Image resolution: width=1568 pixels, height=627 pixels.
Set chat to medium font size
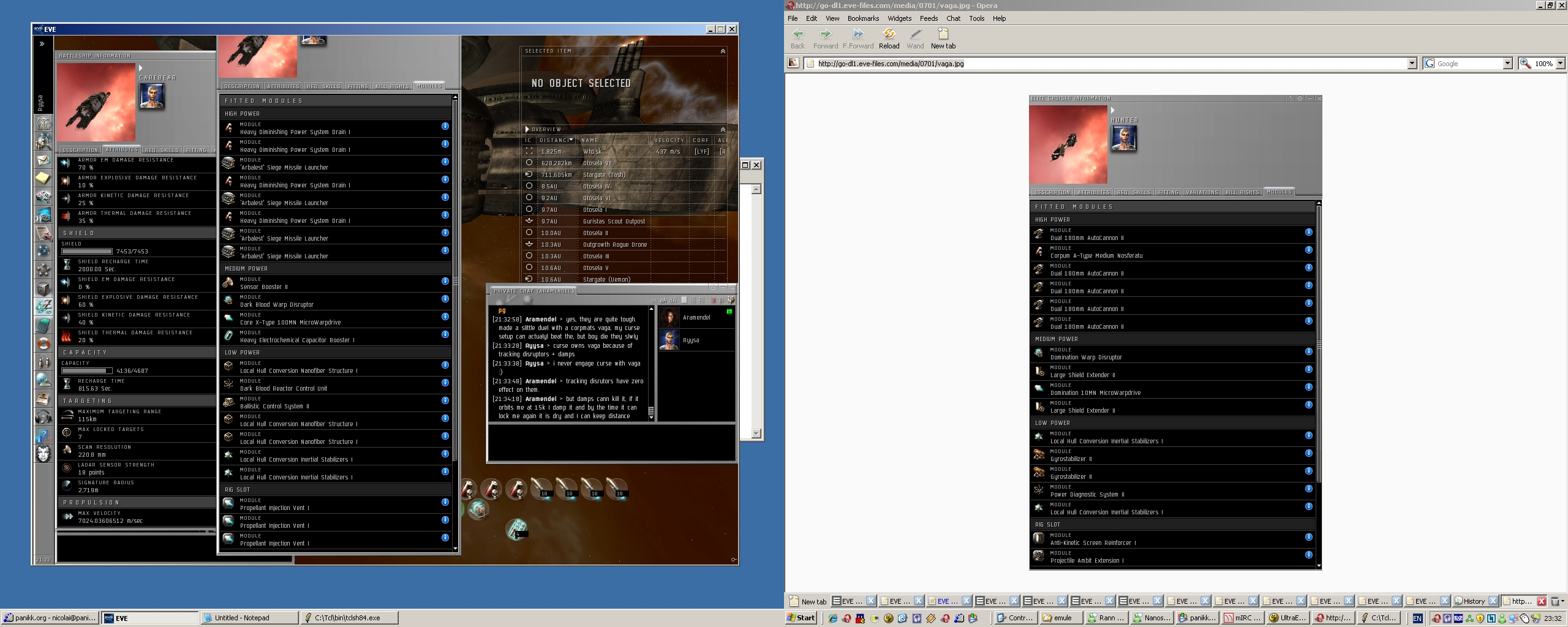point(663,301)
